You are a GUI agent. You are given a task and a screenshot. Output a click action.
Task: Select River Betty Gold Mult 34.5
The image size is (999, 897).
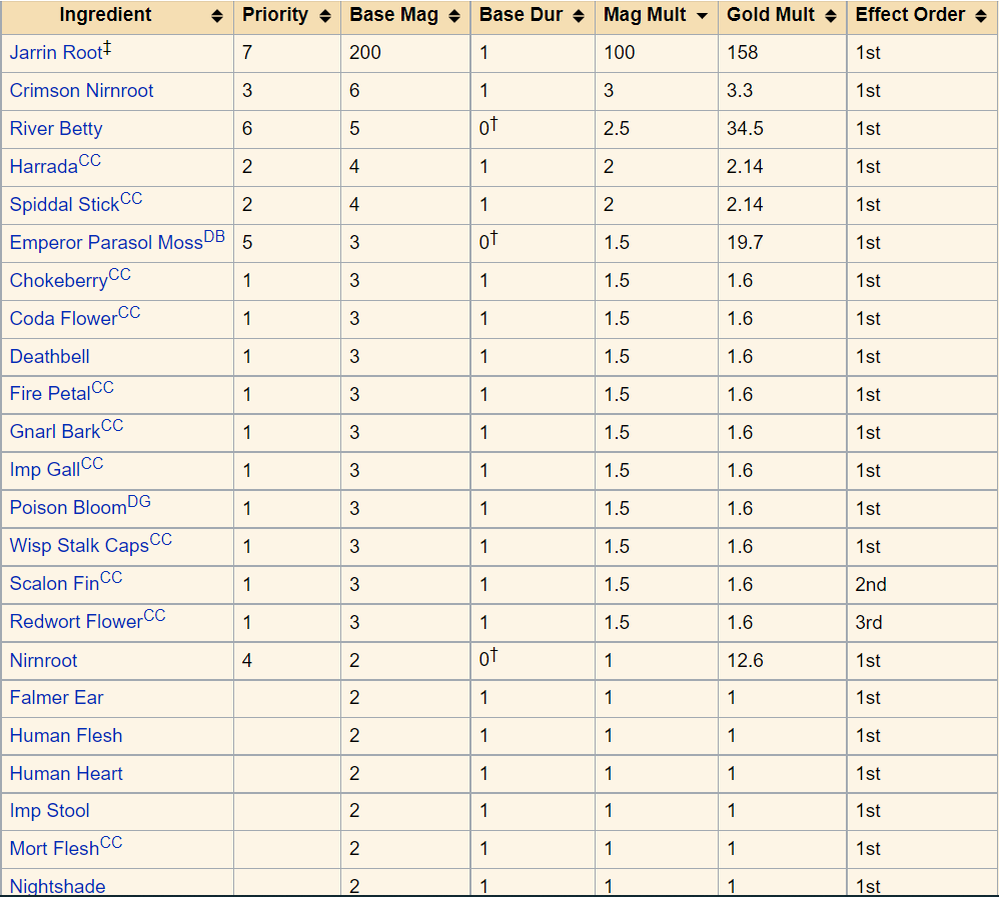point(745,129)
